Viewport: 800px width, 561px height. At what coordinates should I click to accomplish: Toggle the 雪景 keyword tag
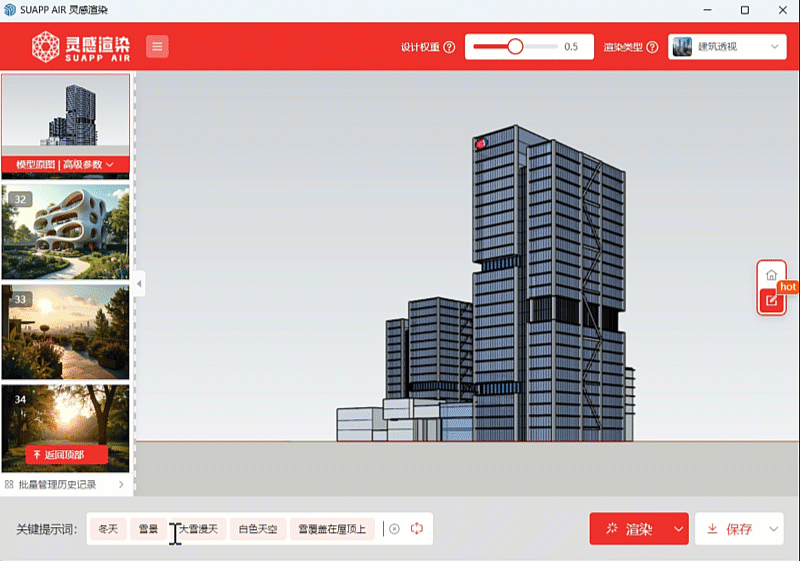point(148,529)
